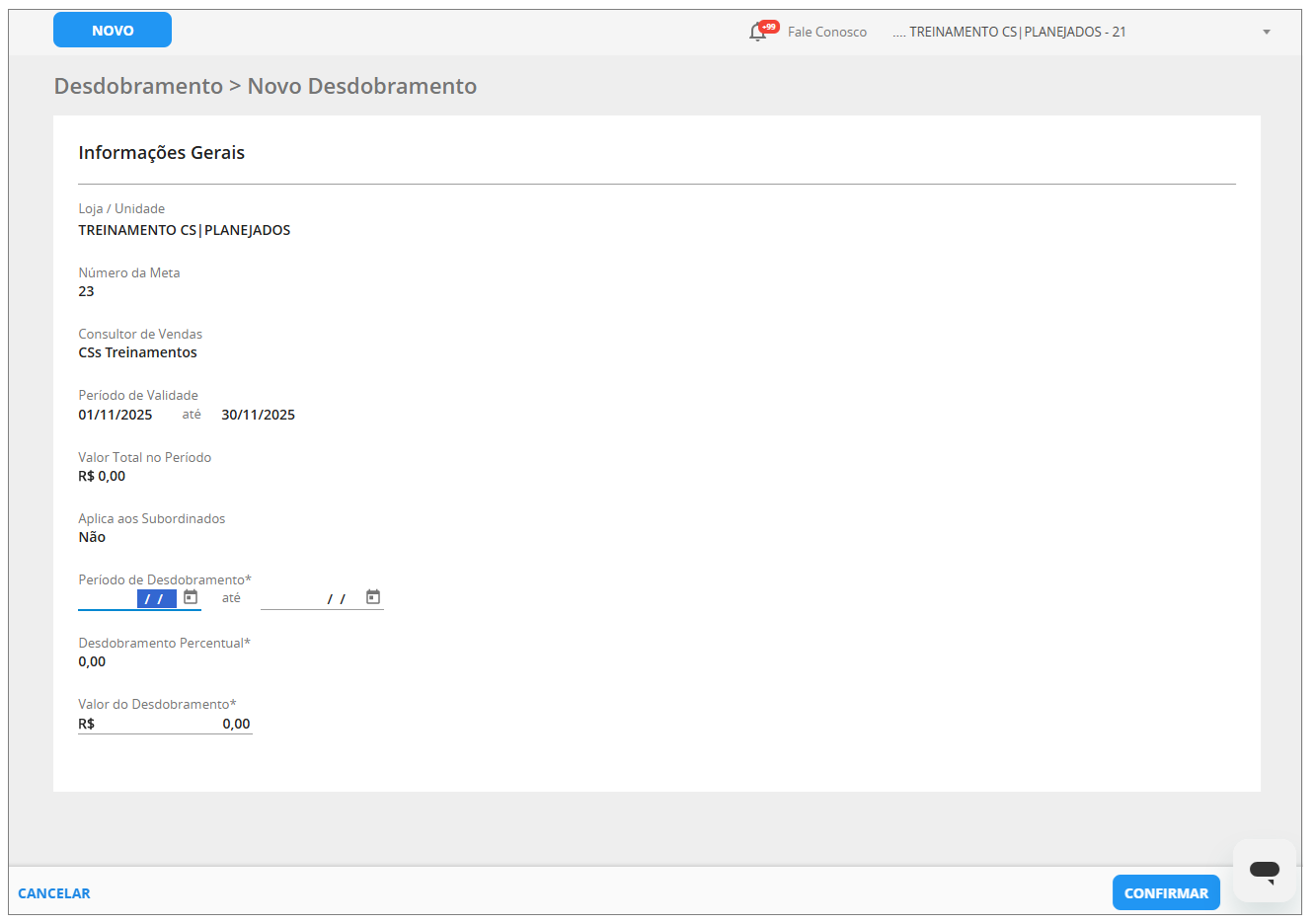Open the chat support widget

(x=1264, y=871)
